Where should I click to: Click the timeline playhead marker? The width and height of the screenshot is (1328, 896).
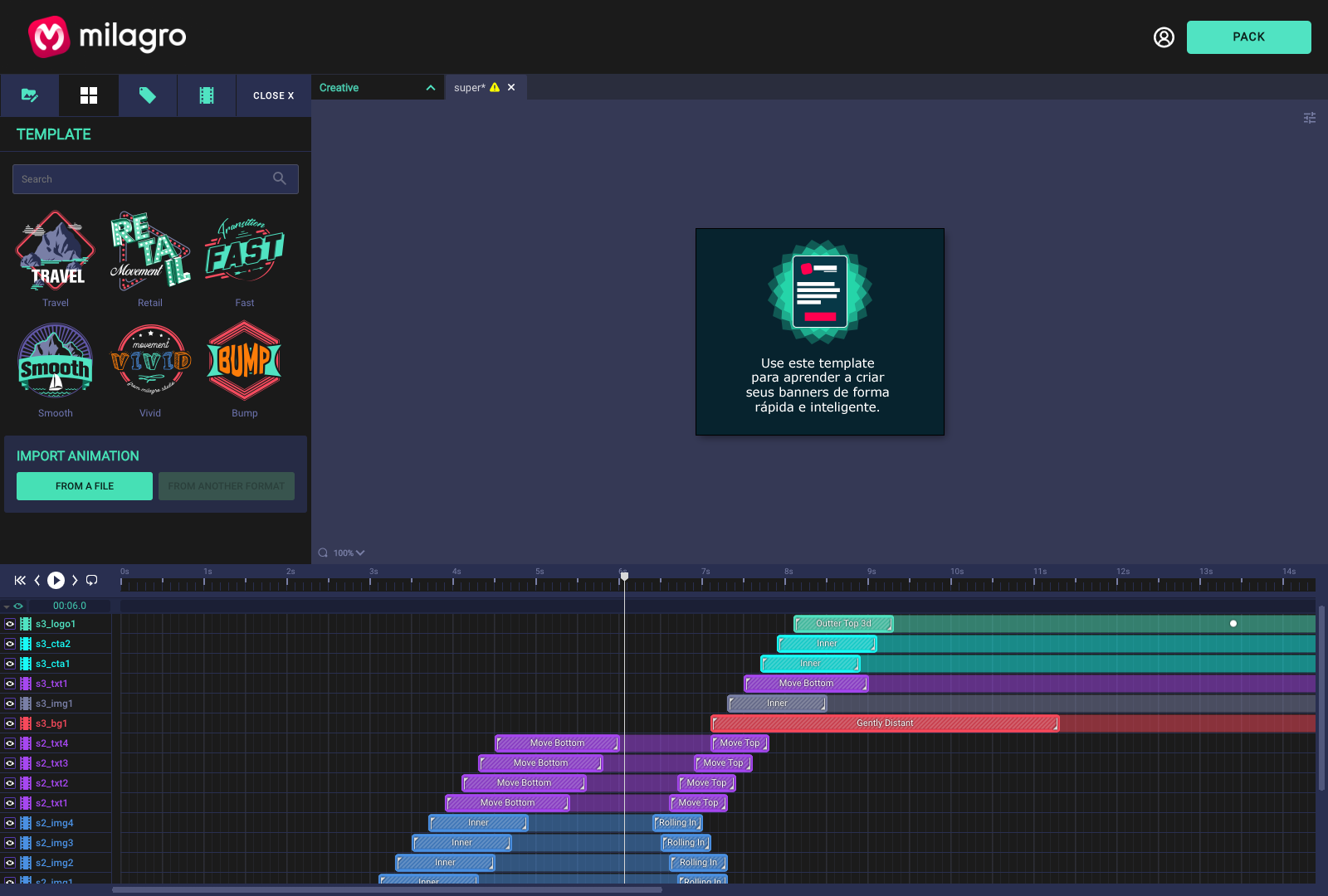624,576
